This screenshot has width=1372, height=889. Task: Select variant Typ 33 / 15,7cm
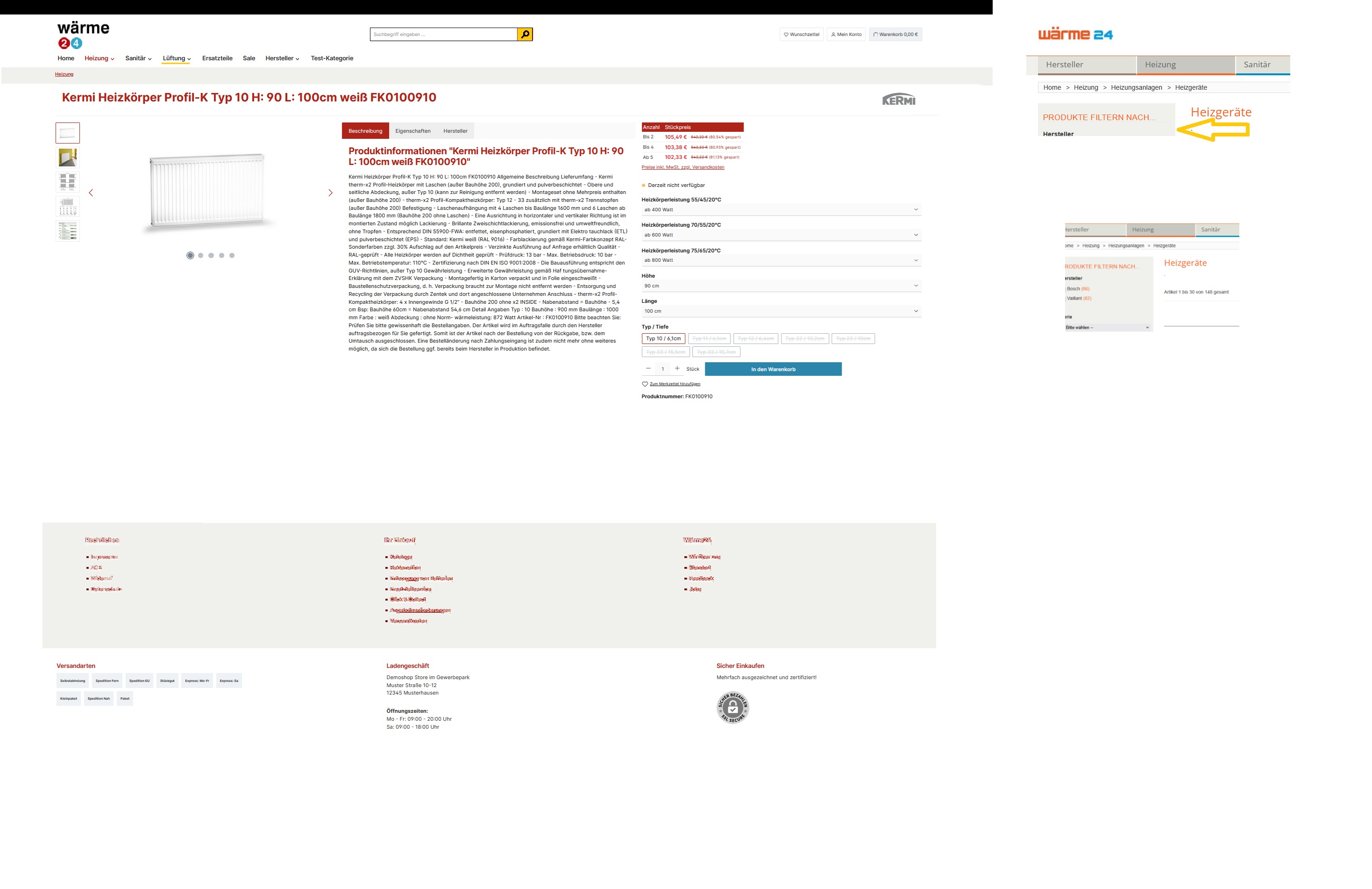pos(717,352)
